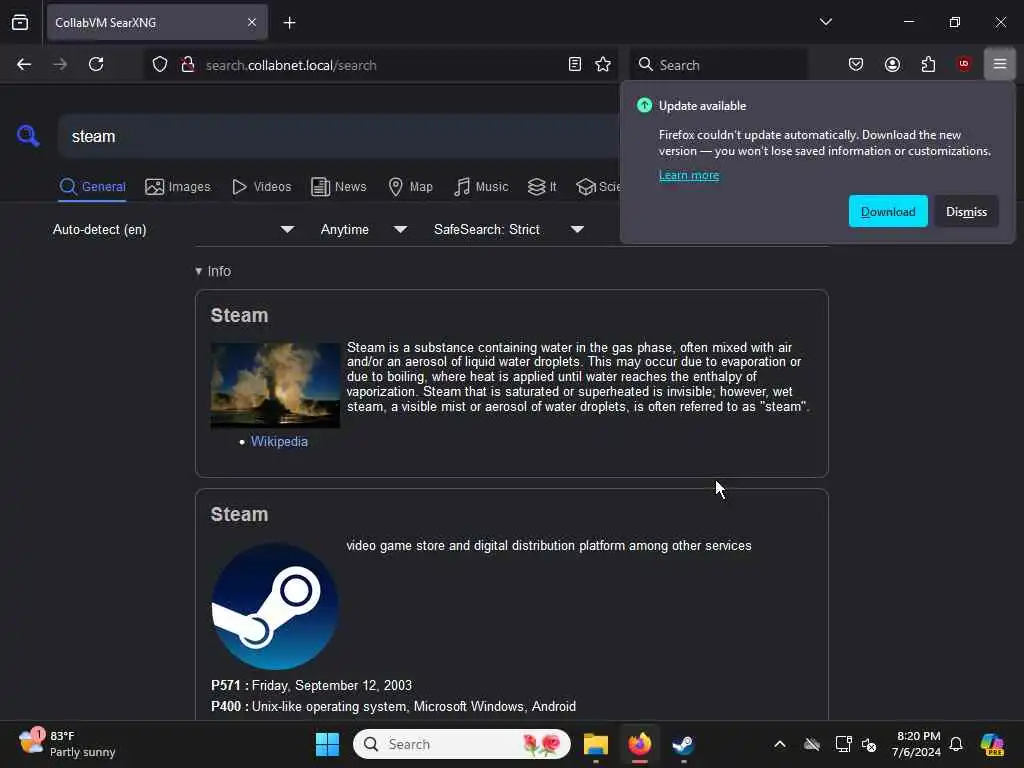The width and height of the screenshot is (1024, 768).
Task: Open Steam from the taskbar
Action: pyautogui.click(x=683, y=744)
